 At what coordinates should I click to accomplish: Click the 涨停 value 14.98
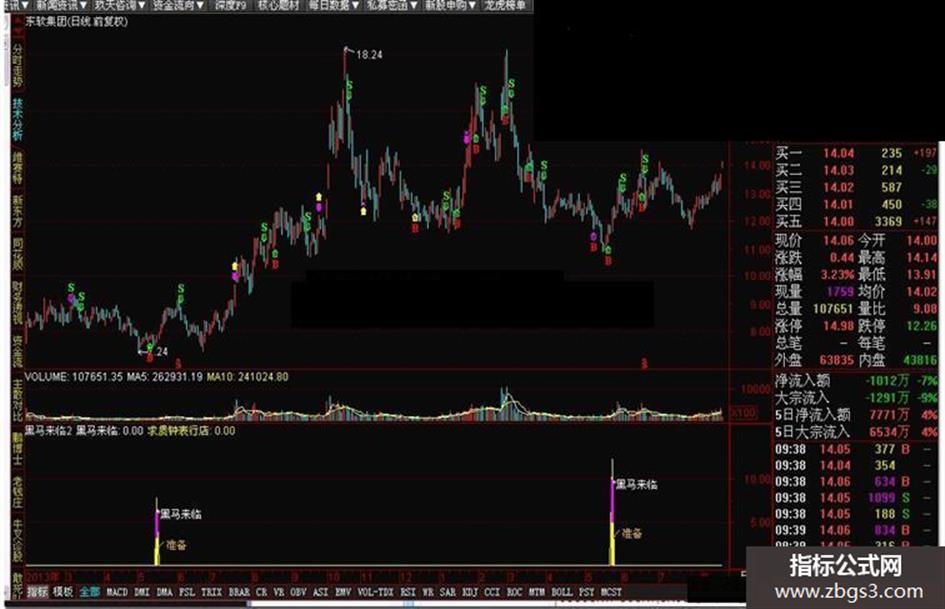[838, 326]
